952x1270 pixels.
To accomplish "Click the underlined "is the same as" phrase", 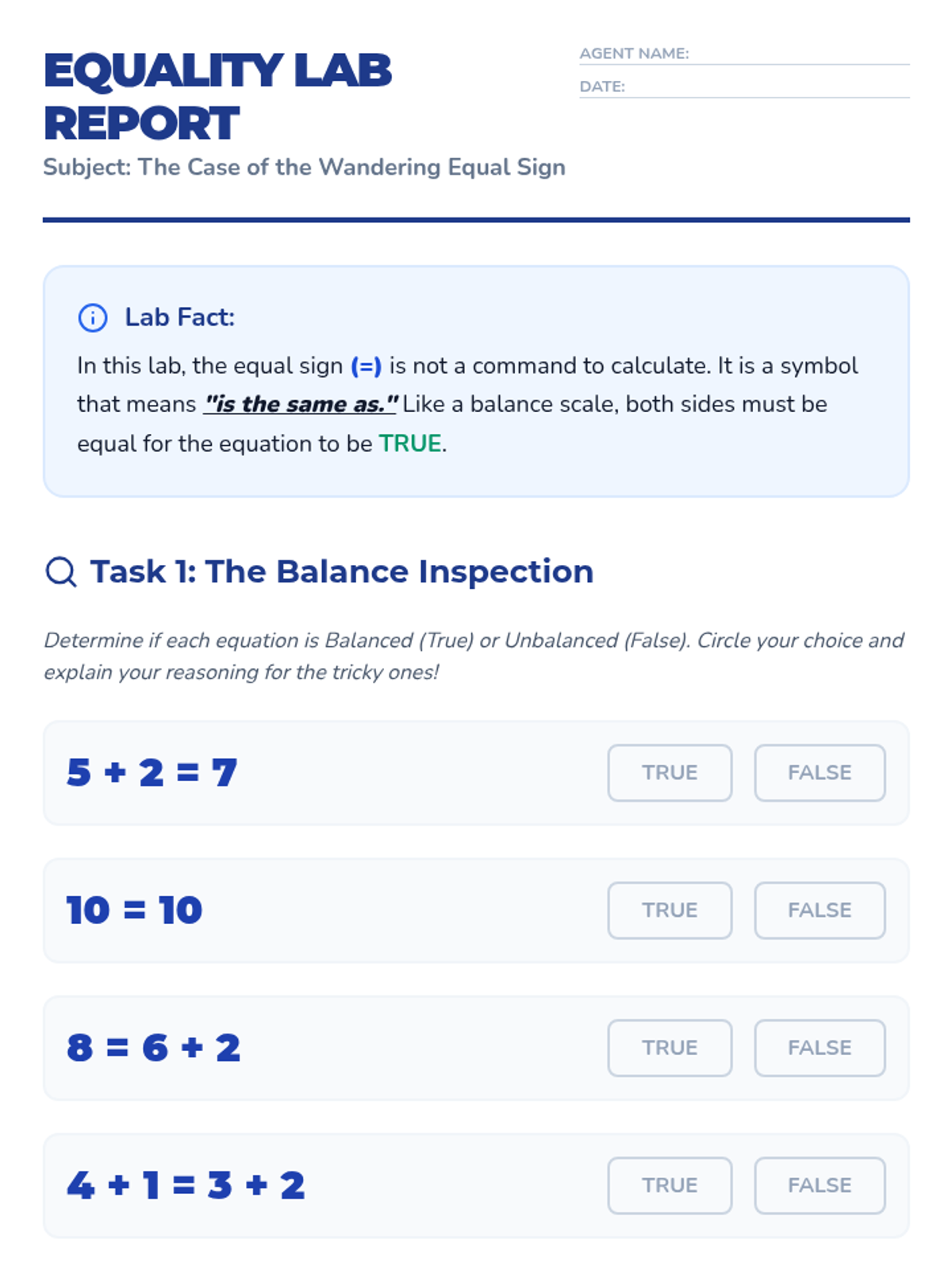I will (300, 404).
